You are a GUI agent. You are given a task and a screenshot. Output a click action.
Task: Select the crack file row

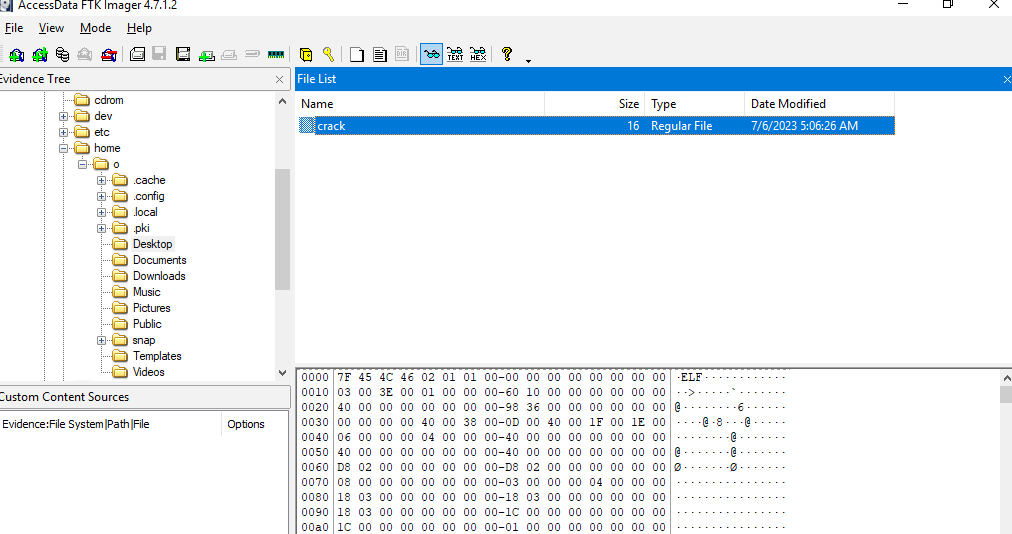[596, 126]
